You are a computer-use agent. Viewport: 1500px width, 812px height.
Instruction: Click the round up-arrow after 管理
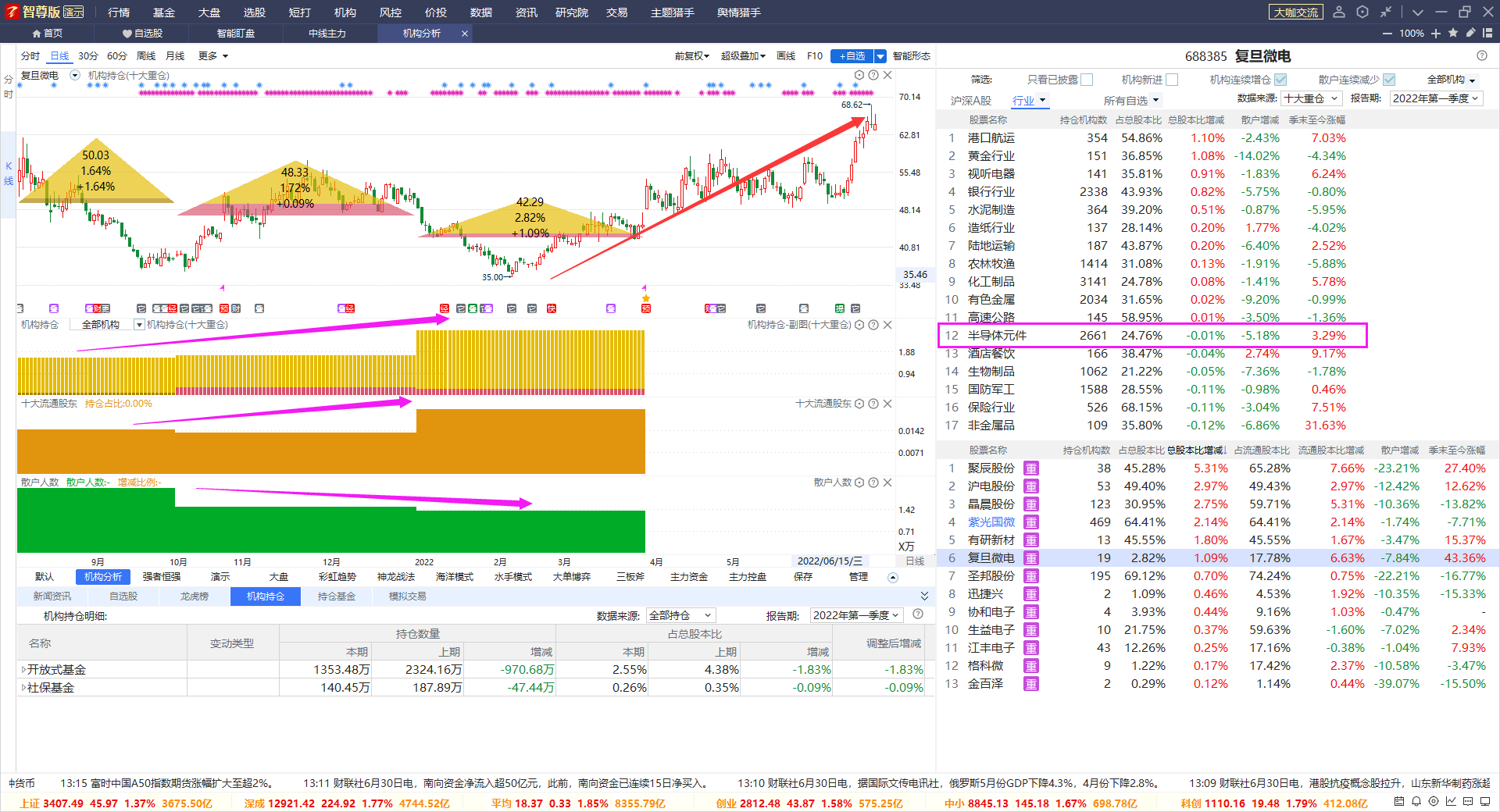pos(893,578)
